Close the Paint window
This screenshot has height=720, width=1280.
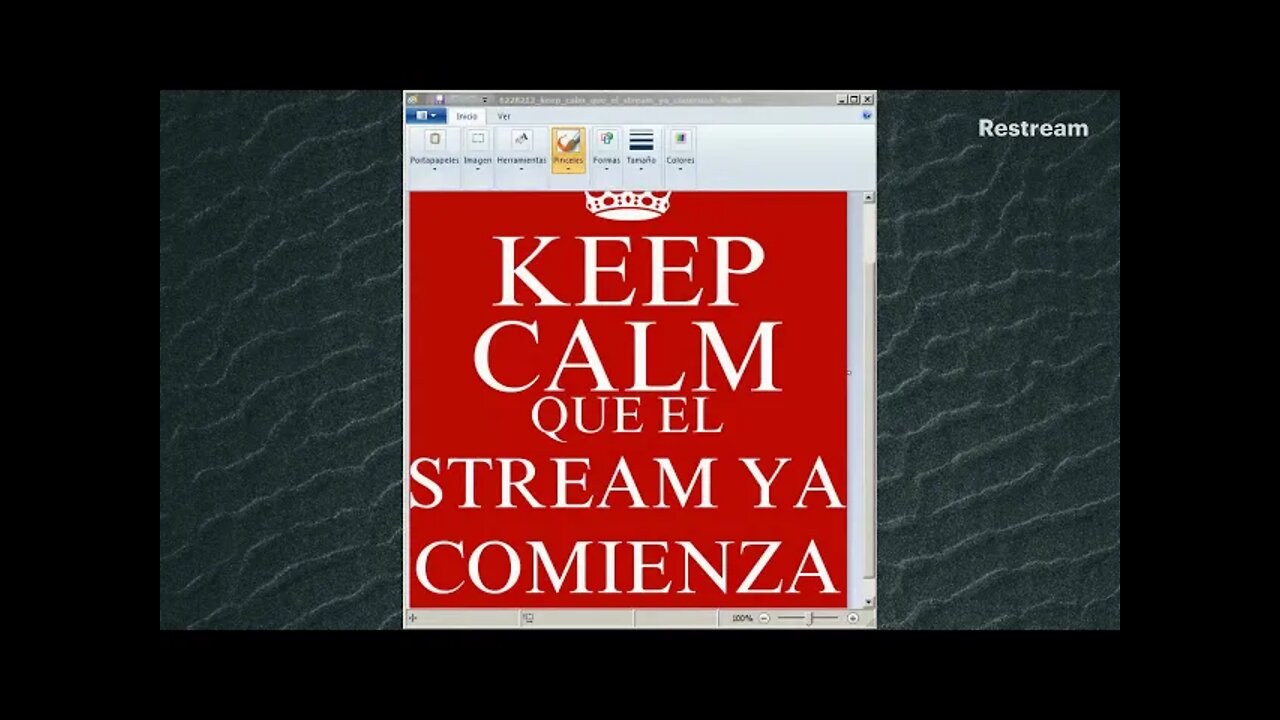click(x=867, y=100)
